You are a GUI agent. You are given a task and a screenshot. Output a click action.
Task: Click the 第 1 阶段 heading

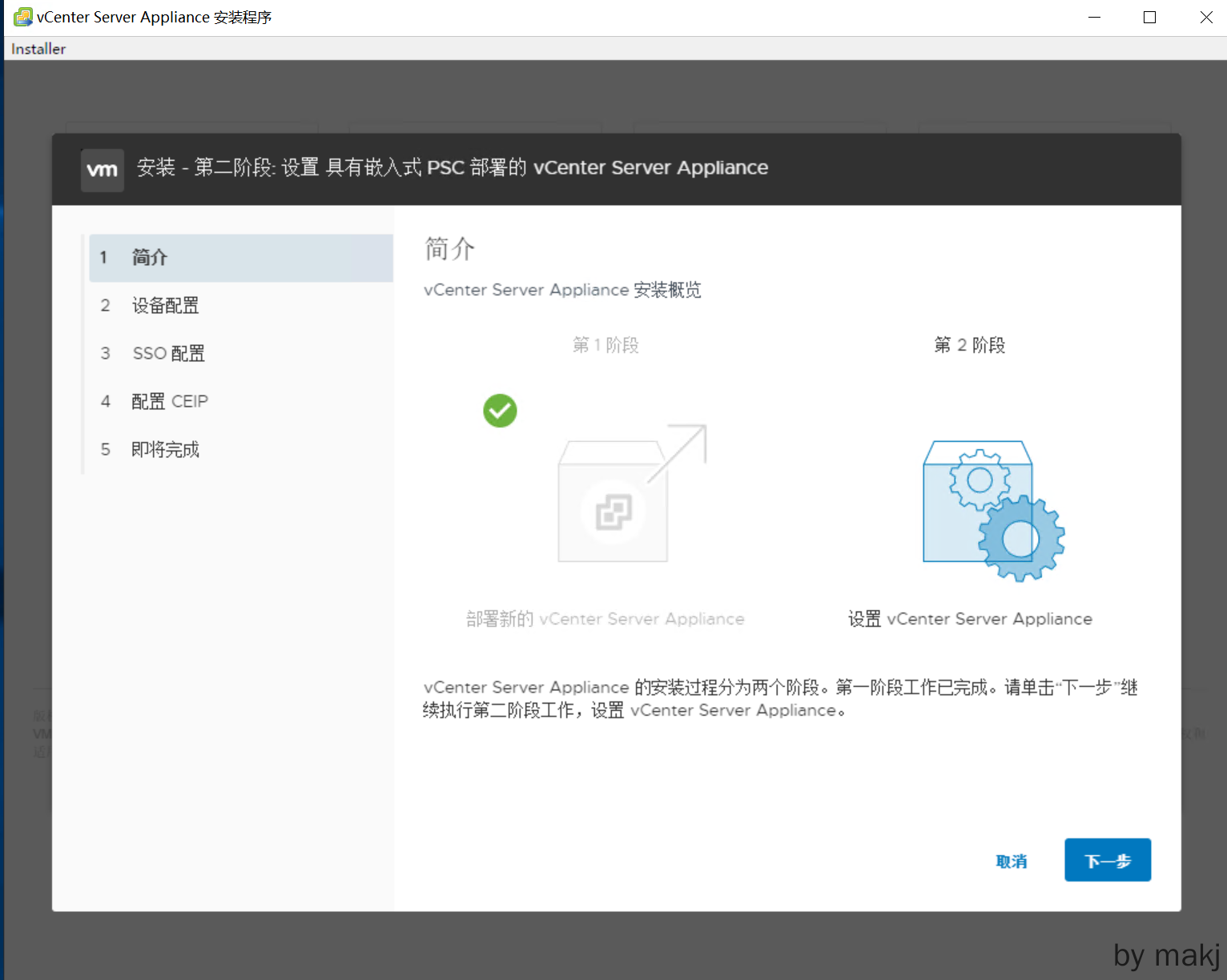pyautogui.click(x=605, y=345)
